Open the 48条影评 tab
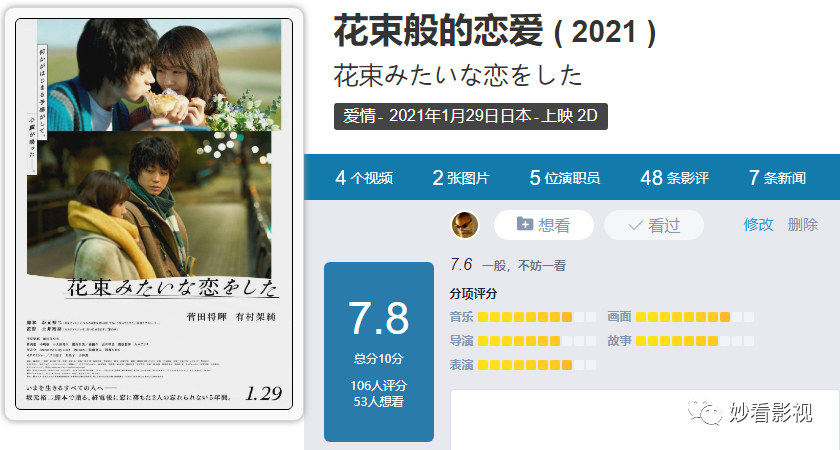 pos(674,178)
